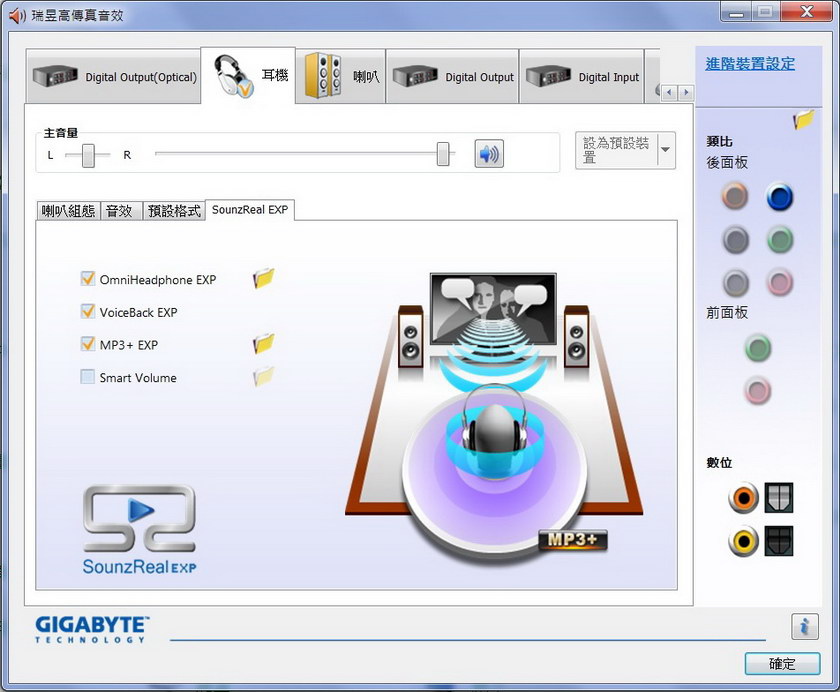Uncheck the OmniHeadphone EXP checkbox

pyautogui.click(x=87, y=279)
